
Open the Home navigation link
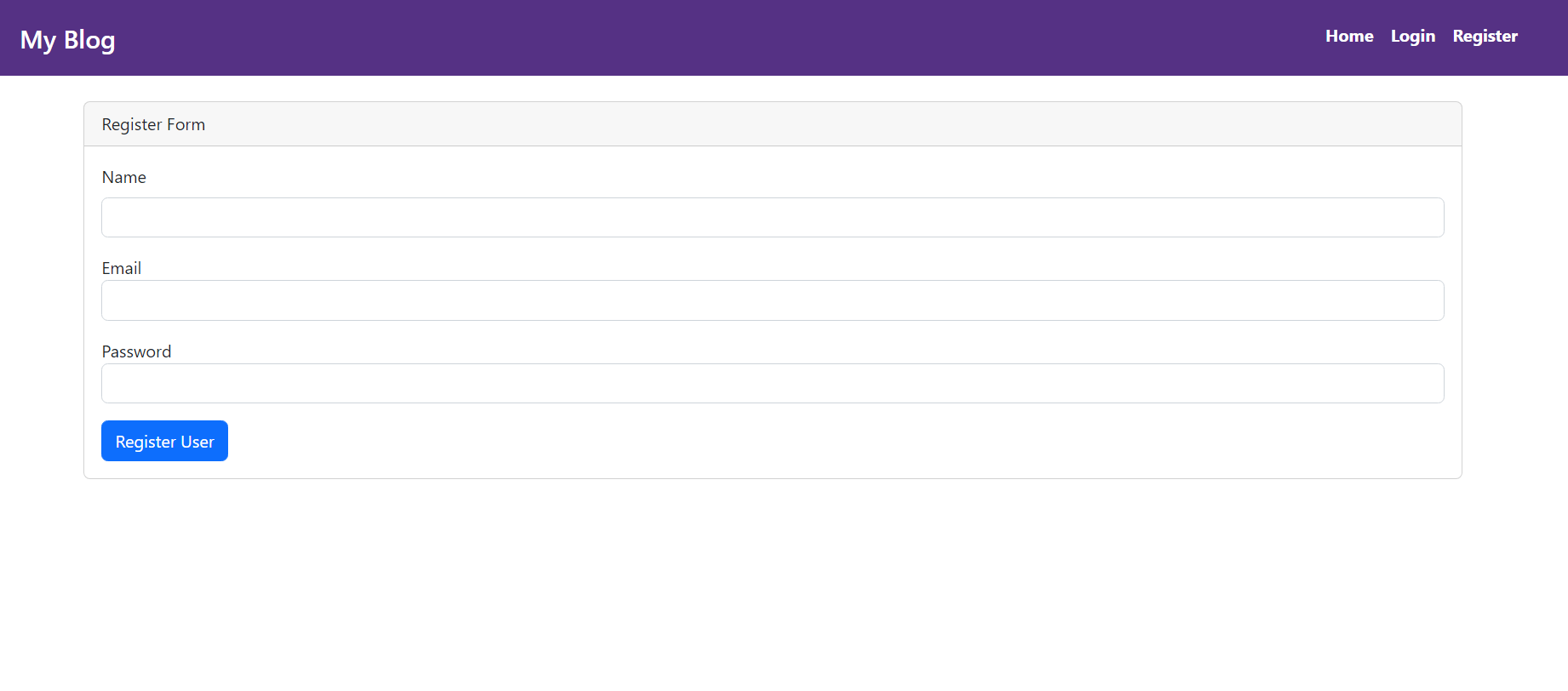click(x=1348, y=36)
